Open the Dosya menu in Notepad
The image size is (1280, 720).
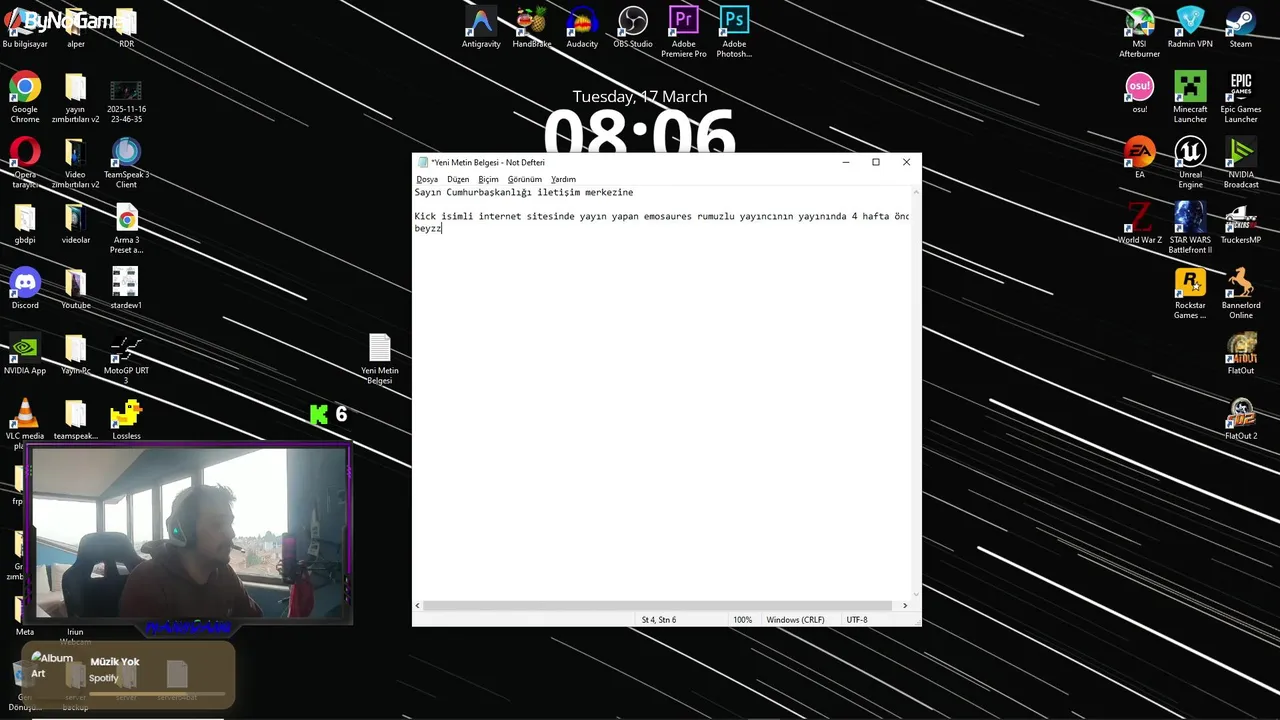pyautogui.click(x=427, y=179)
